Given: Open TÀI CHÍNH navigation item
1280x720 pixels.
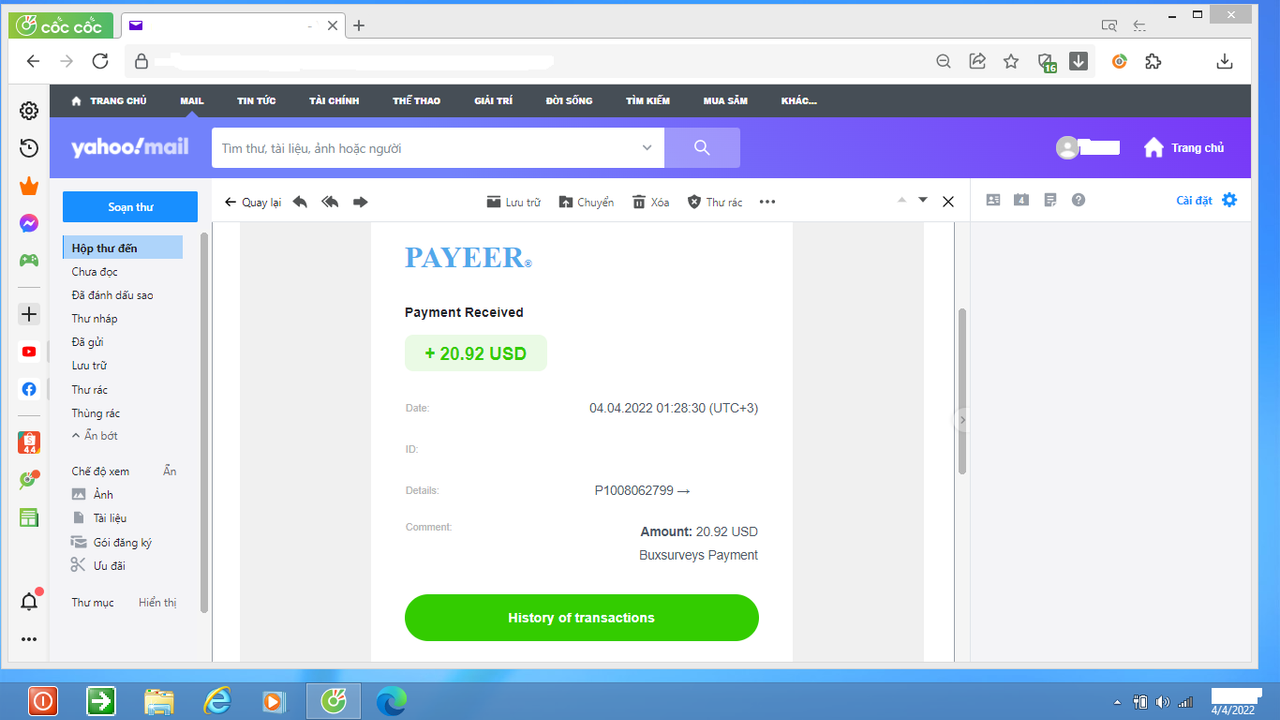Looking at the screenshot, I should click(334, 101).
